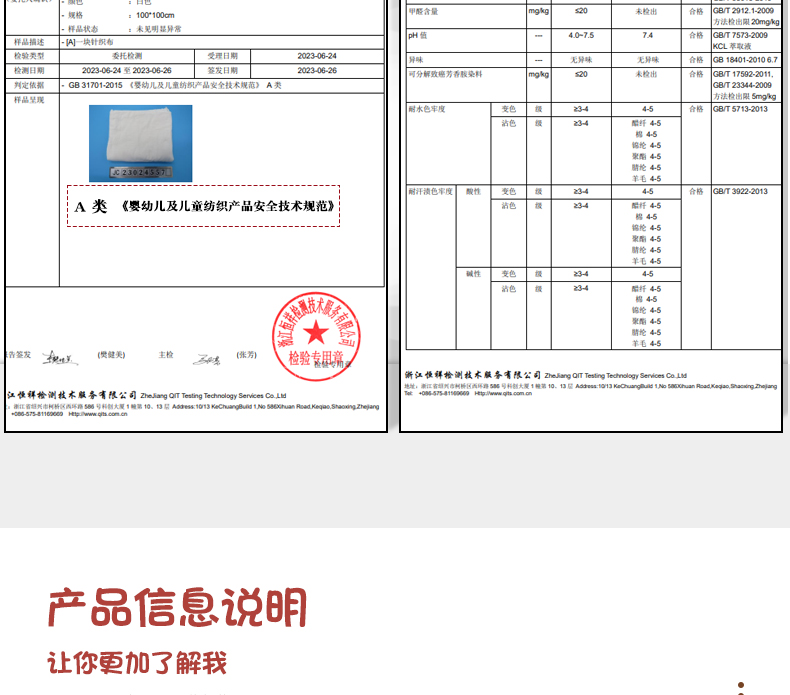Click the 甲醛含量 test item
The image size is (790, 695).
point(423,11)
